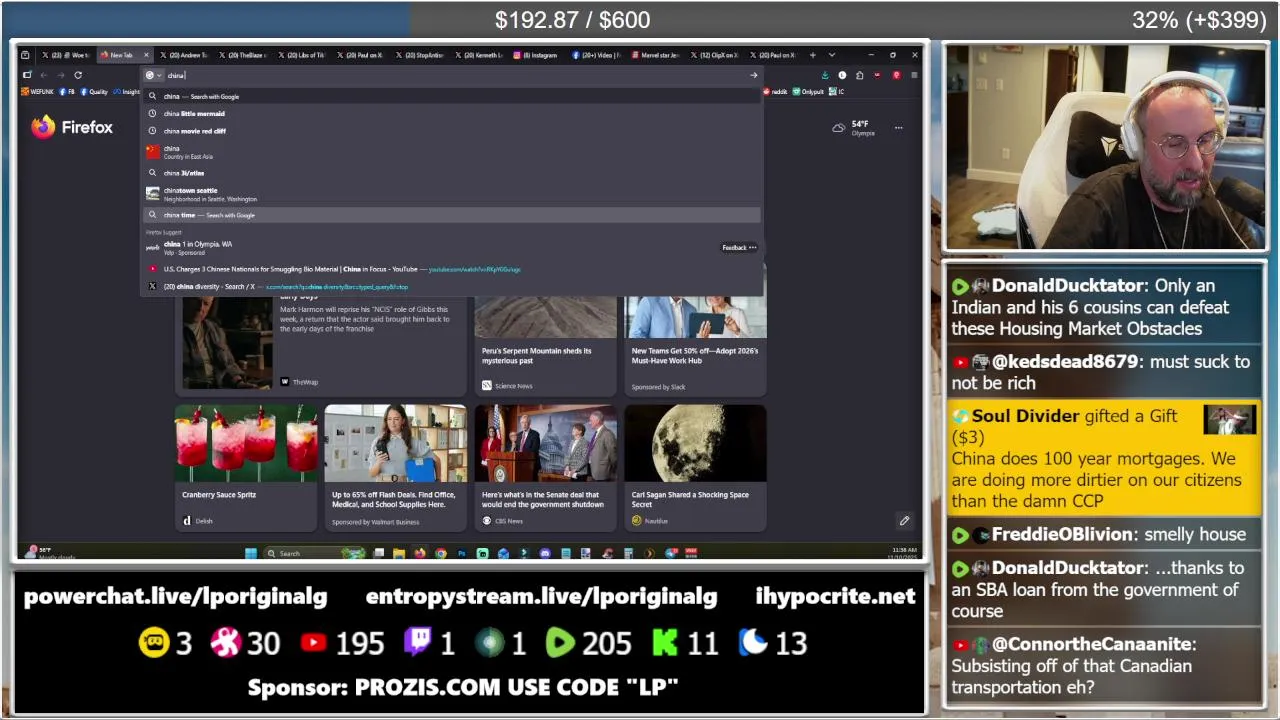Click the personalize new tab pencil icon
The height and width of the screenshot is (720, 1280).
[x=904, y=521]
